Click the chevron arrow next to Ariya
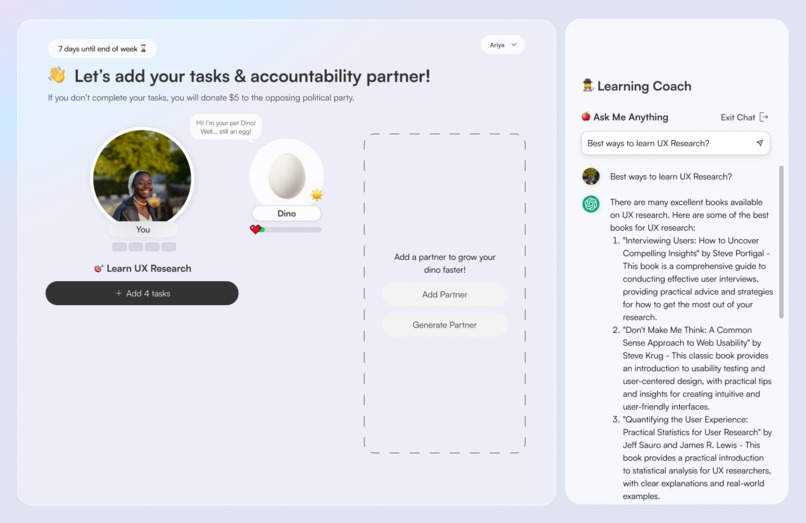 pyautogui.click(x=514, y=45)
